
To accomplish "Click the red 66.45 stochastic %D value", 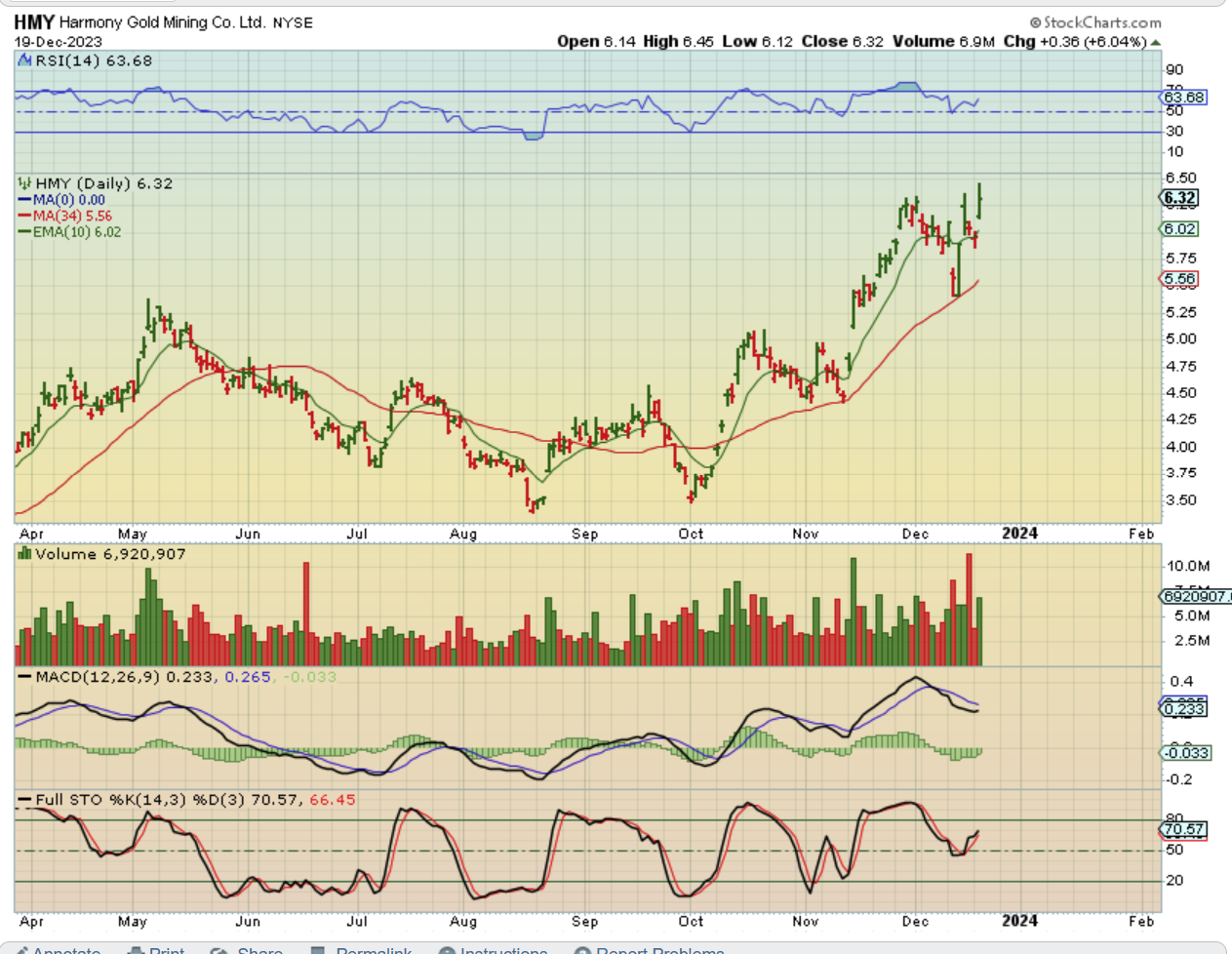I will pyautogui.click(x=333, y=800).
